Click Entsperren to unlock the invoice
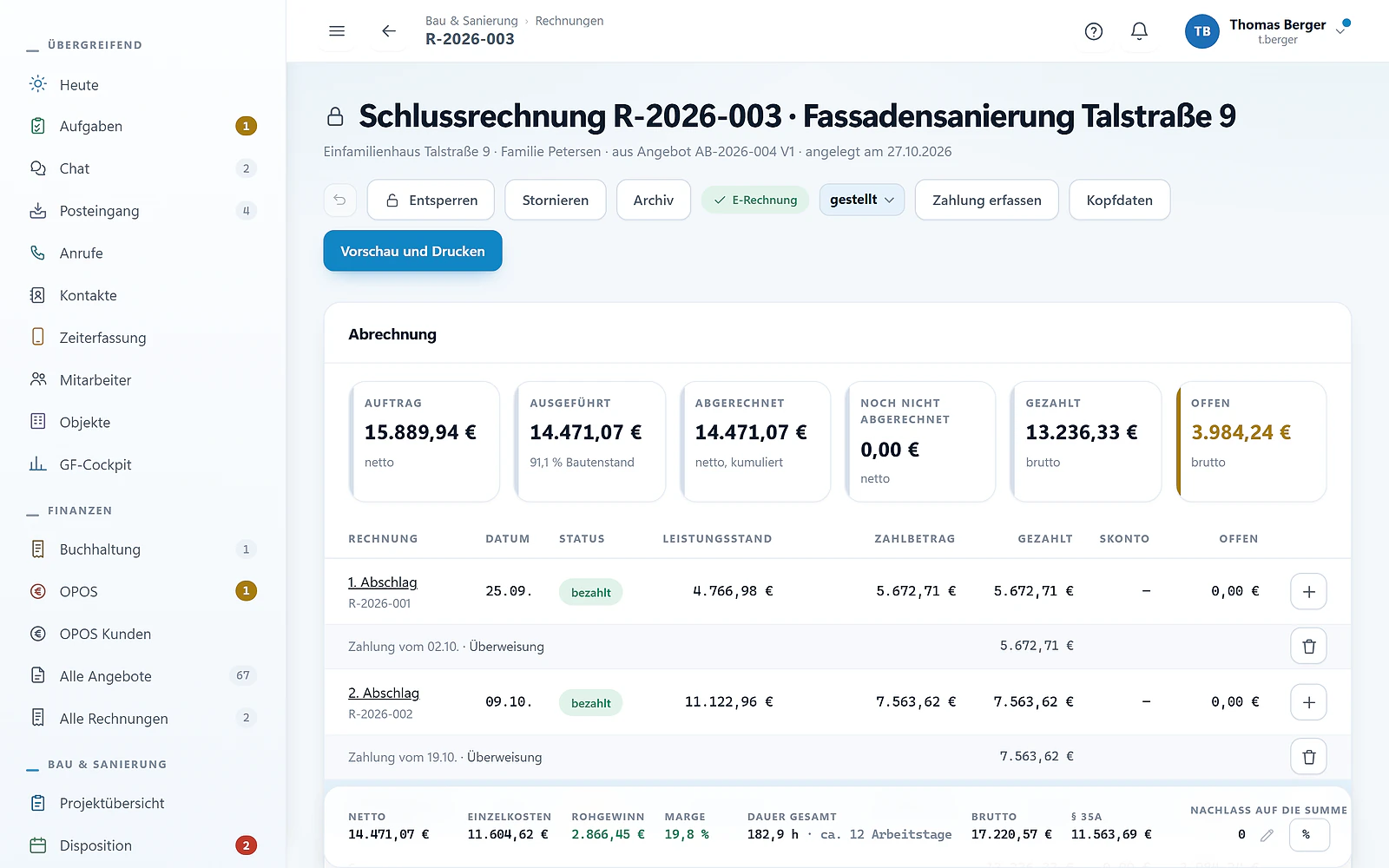 (431, 200)
